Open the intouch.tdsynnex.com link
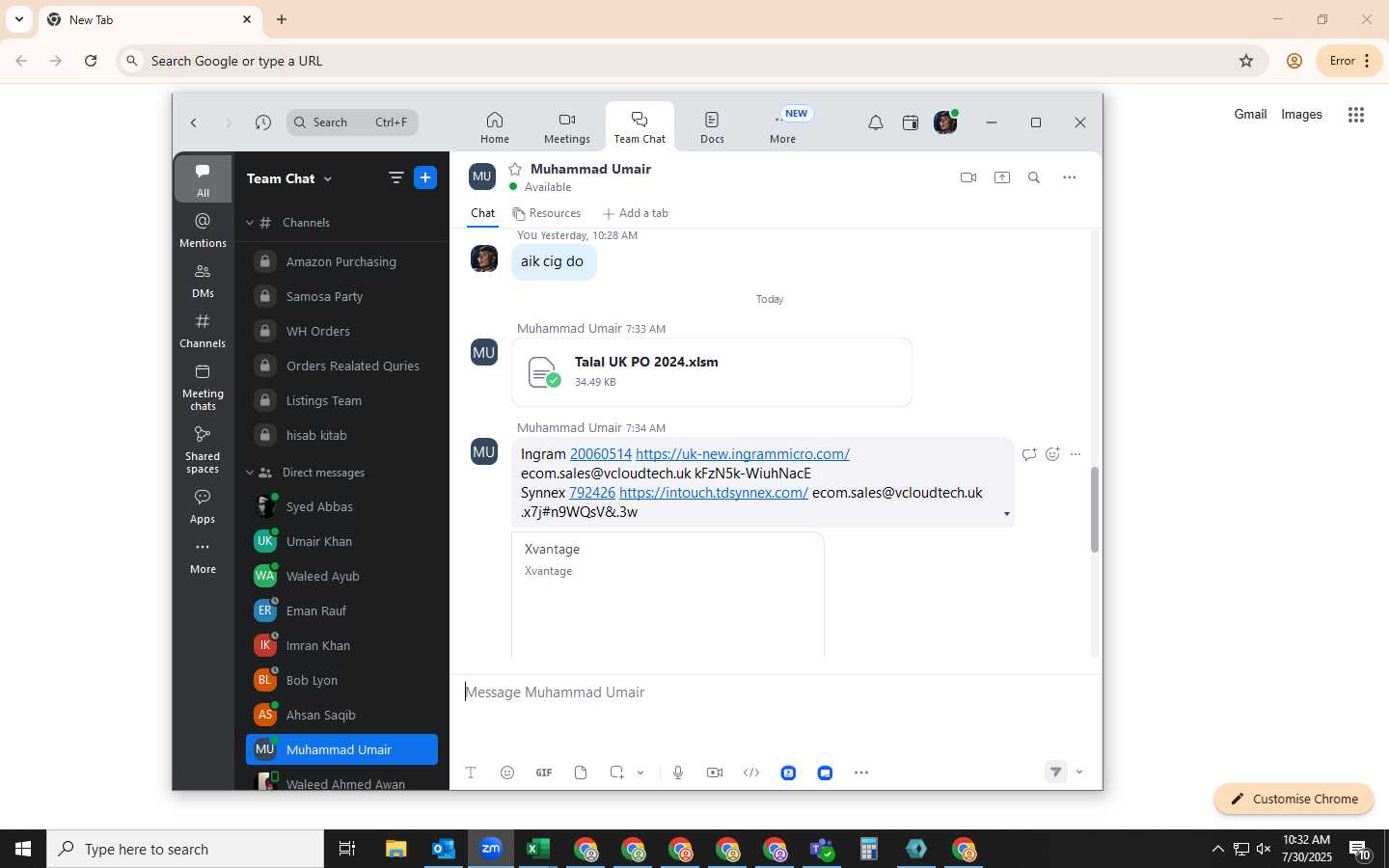The height and width of the screenshot is (868, 1389). coord(714,493)
